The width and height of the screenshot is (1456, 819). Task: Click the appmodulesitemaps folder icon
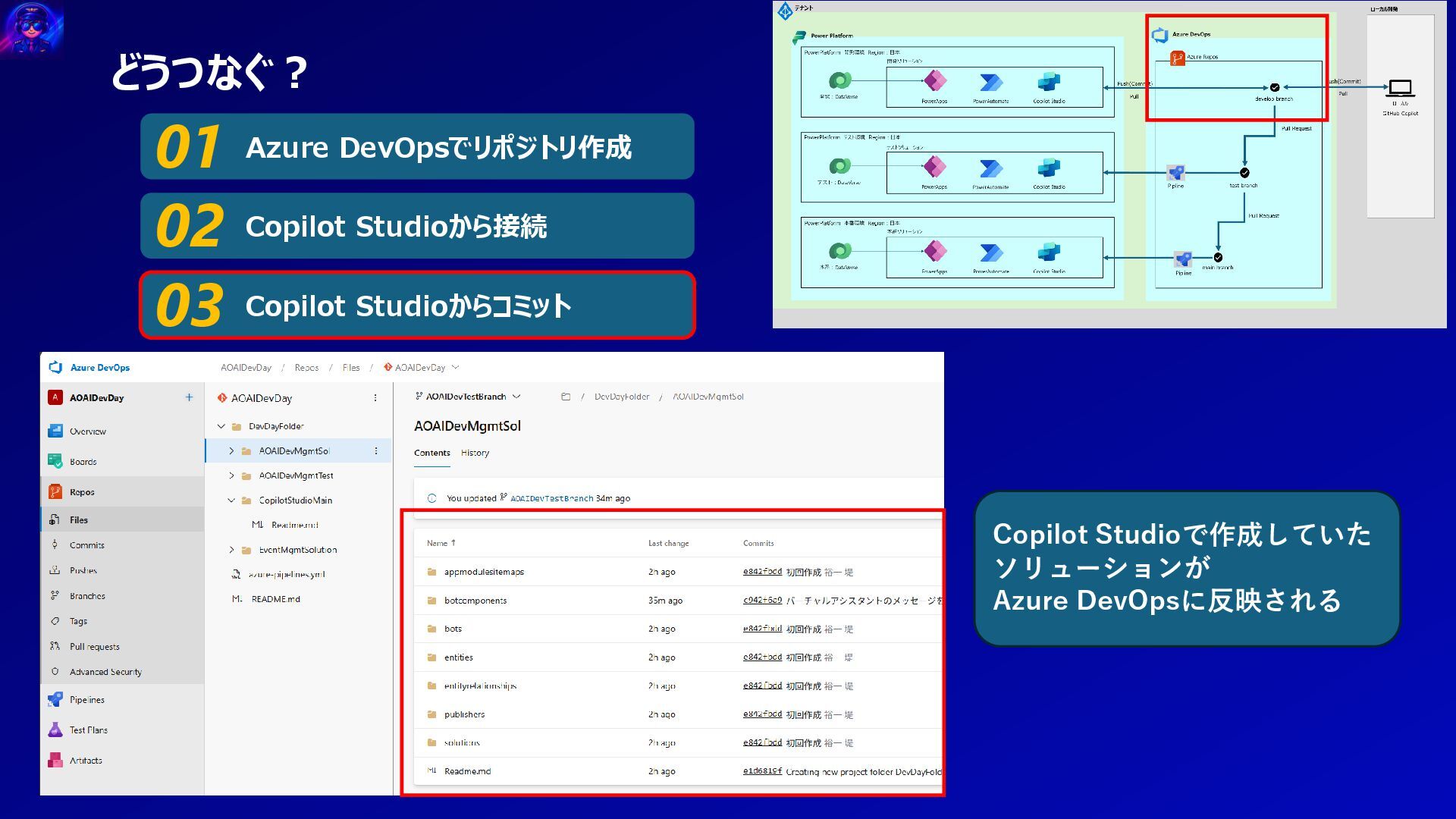[x=431, y=572]
